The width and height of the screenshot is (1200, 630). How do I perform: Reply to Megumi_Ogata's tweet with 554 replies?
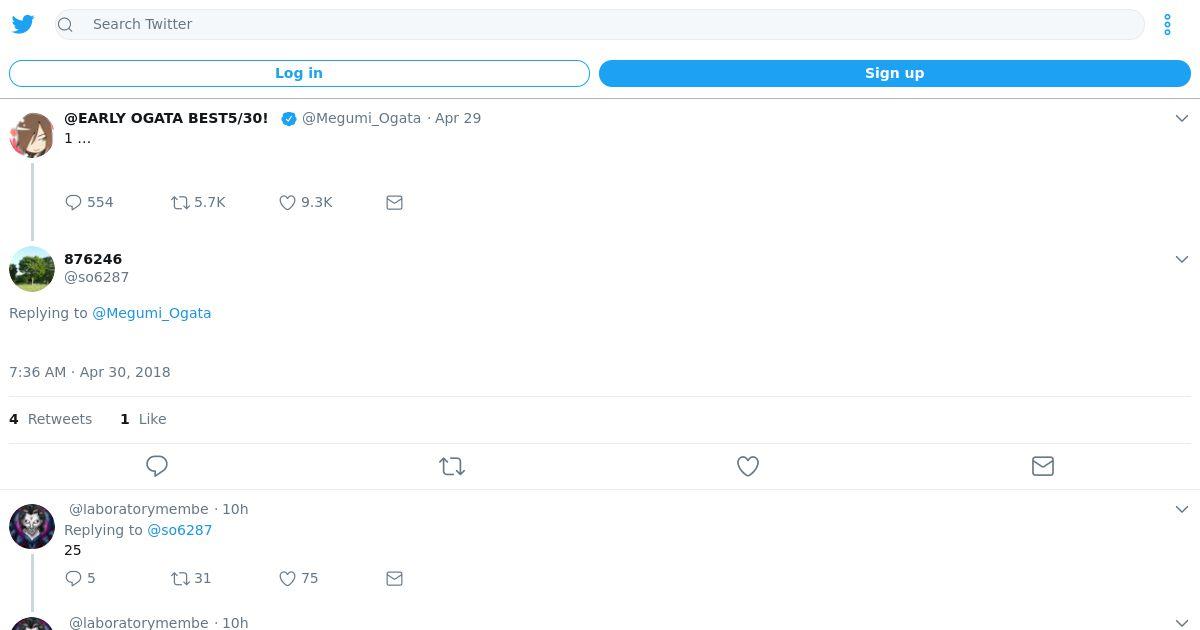(x=74, y=203)
